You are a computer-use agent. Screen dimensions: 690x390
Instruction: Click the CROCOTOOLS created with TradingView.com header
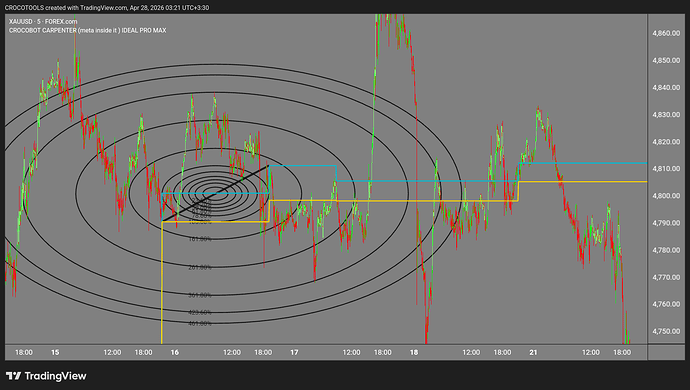[107, 7]
